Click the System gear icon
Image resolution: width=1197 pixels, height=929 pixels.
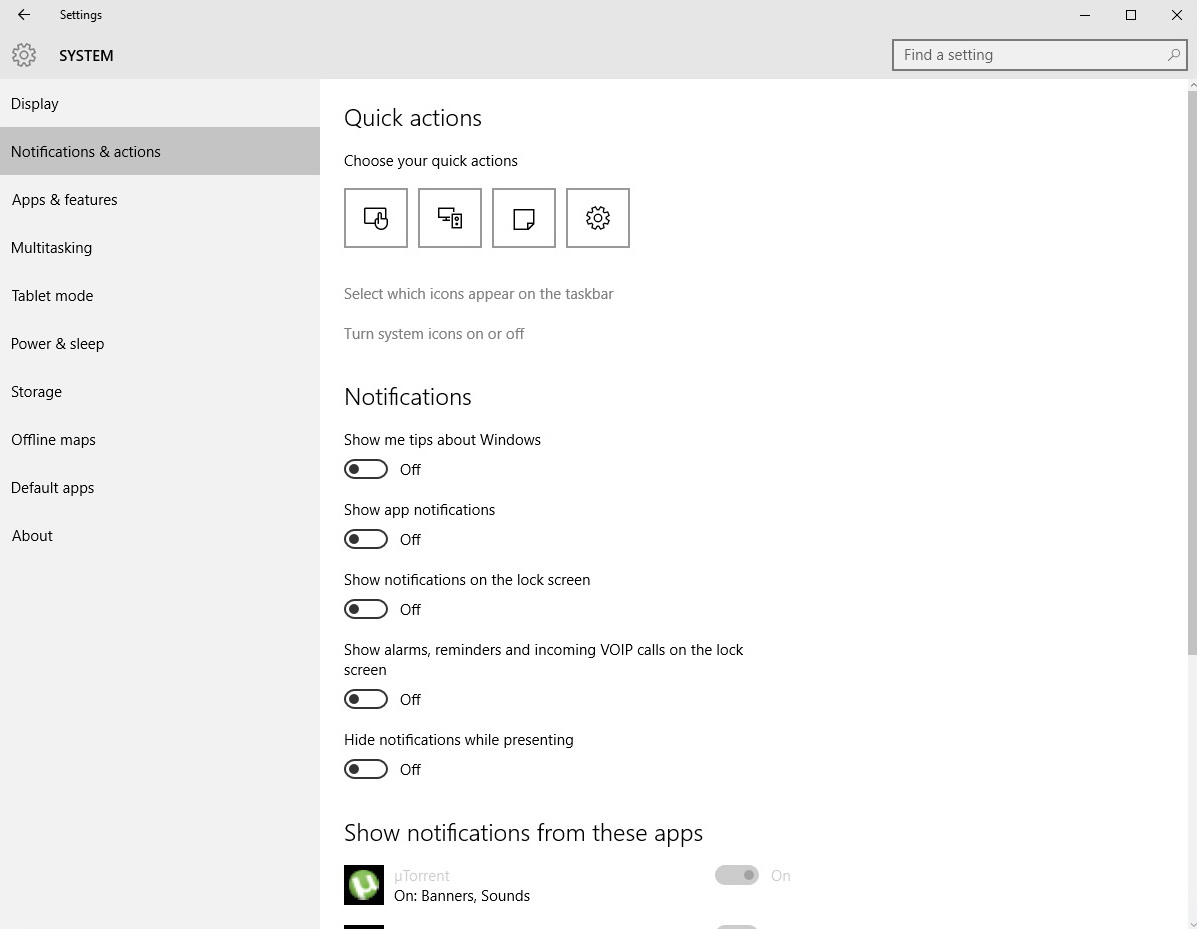click(24, 55)
